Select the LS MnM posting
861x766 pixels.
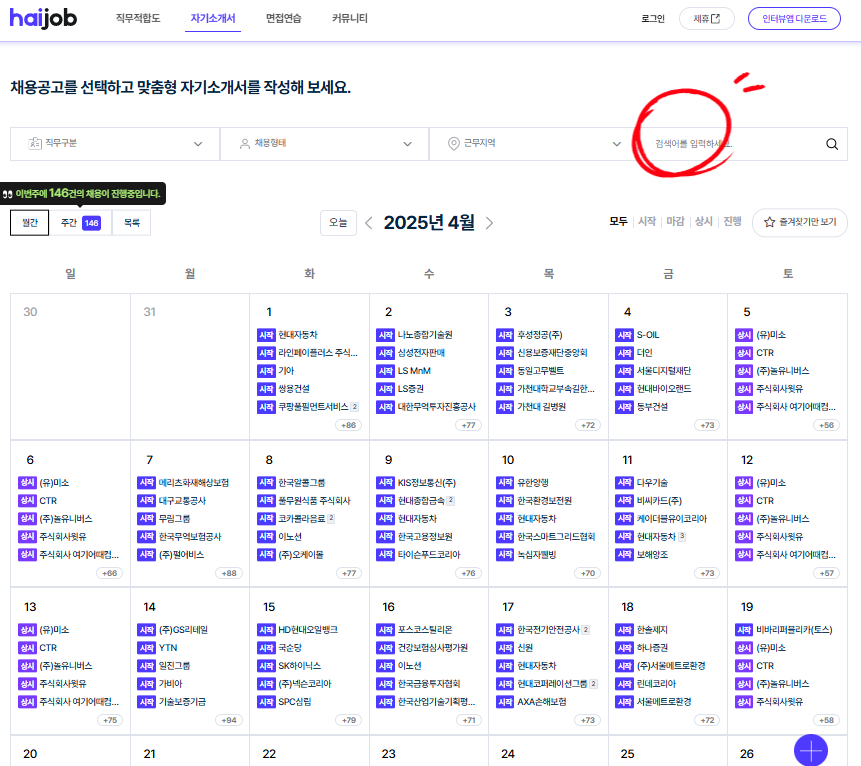[x=414, y=371]
